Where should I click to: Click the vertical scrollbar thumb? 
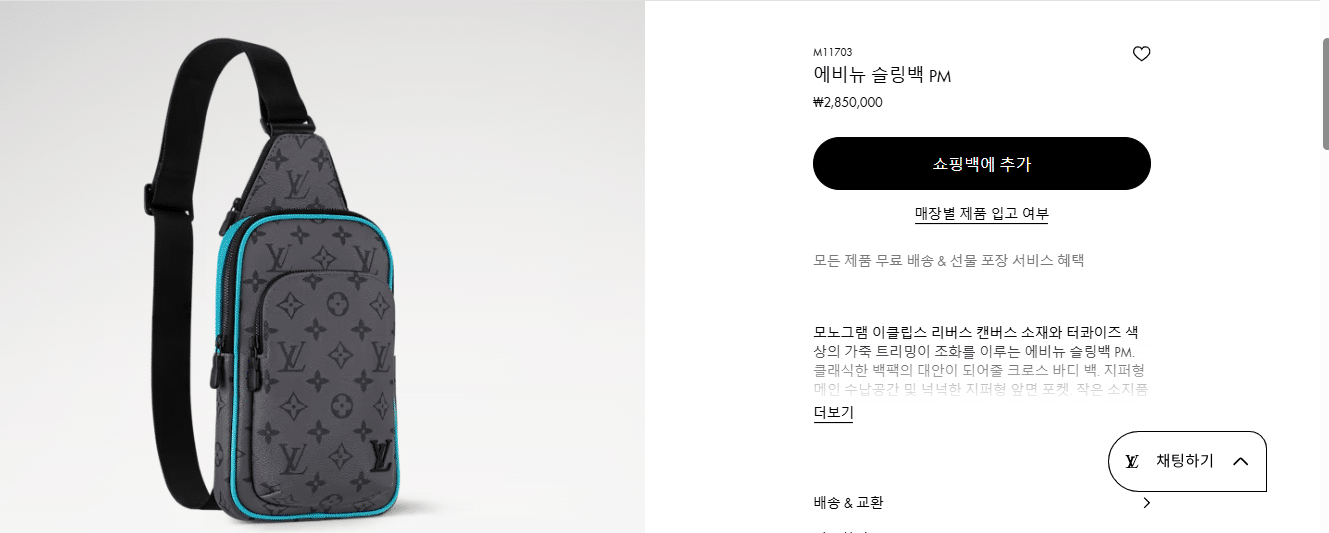point(1325,95)
